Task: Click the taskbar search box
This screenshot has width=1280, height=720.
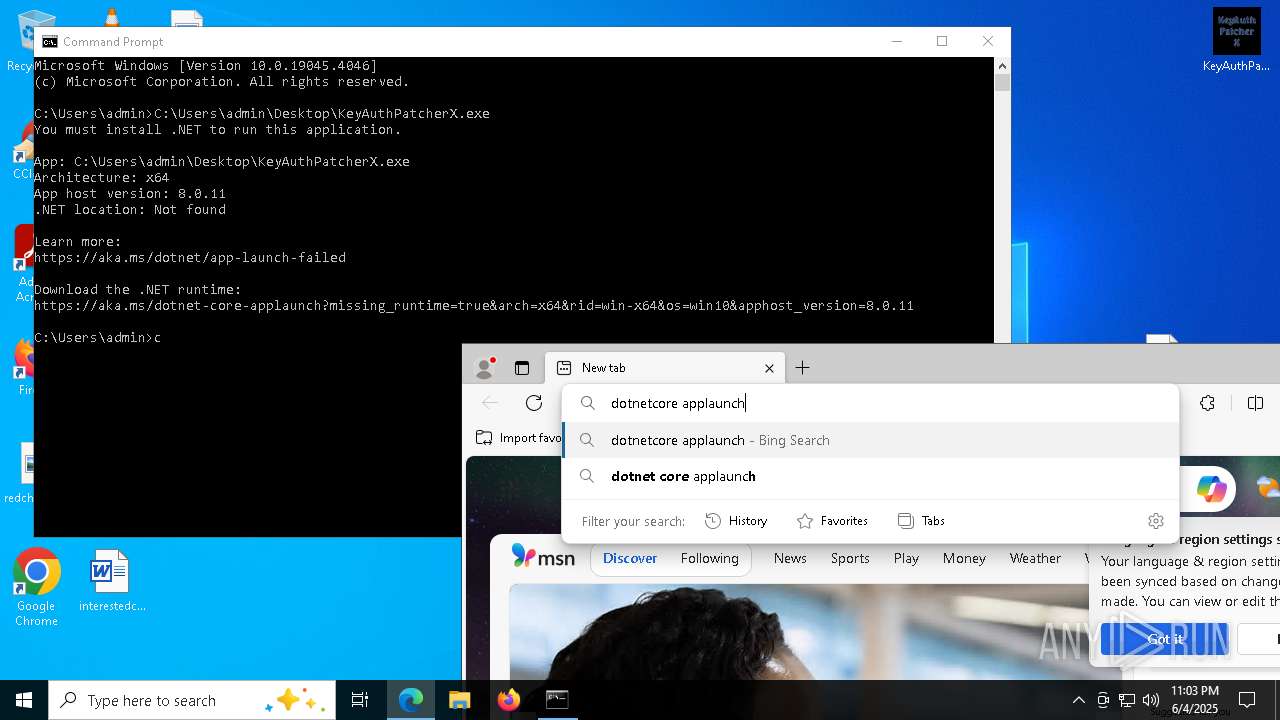Action: pos(192,700)
